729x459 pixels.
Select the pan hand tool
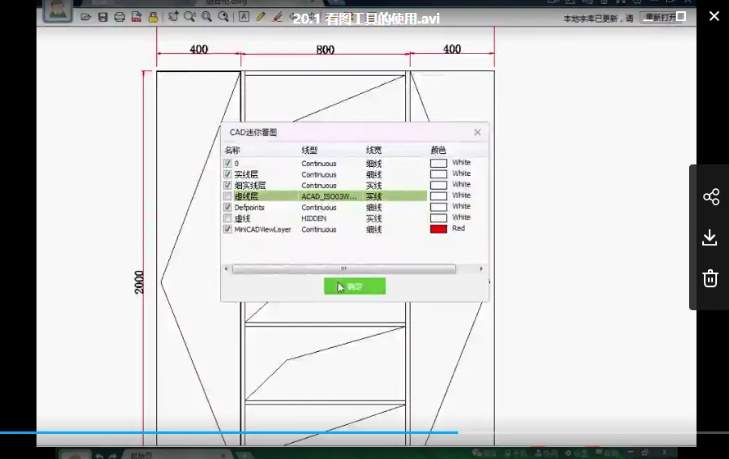coord(173,17)
